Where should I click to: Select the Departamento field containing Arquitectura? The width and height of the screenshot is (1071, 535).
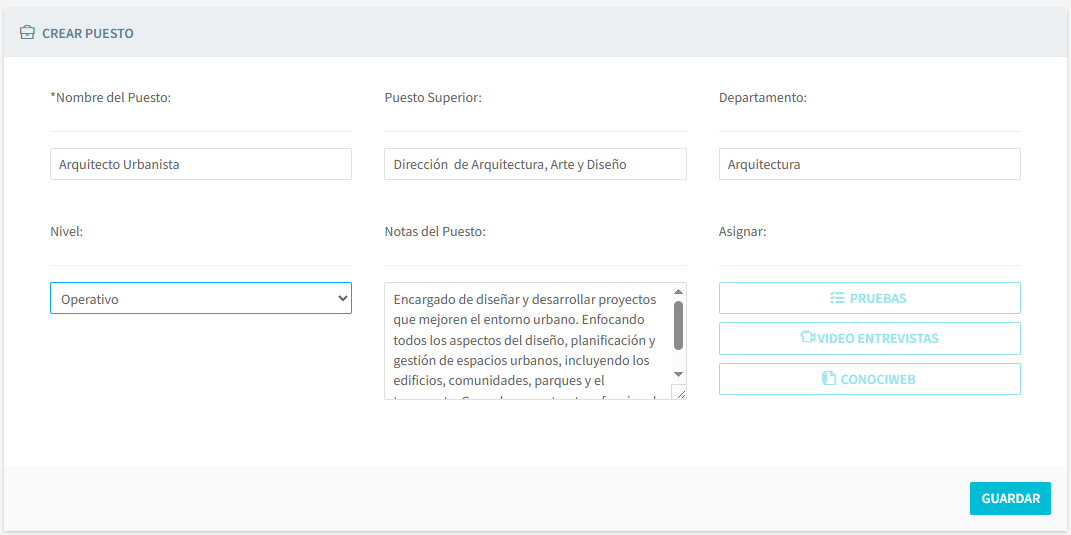pyautogui.click(x=869, y=164)
